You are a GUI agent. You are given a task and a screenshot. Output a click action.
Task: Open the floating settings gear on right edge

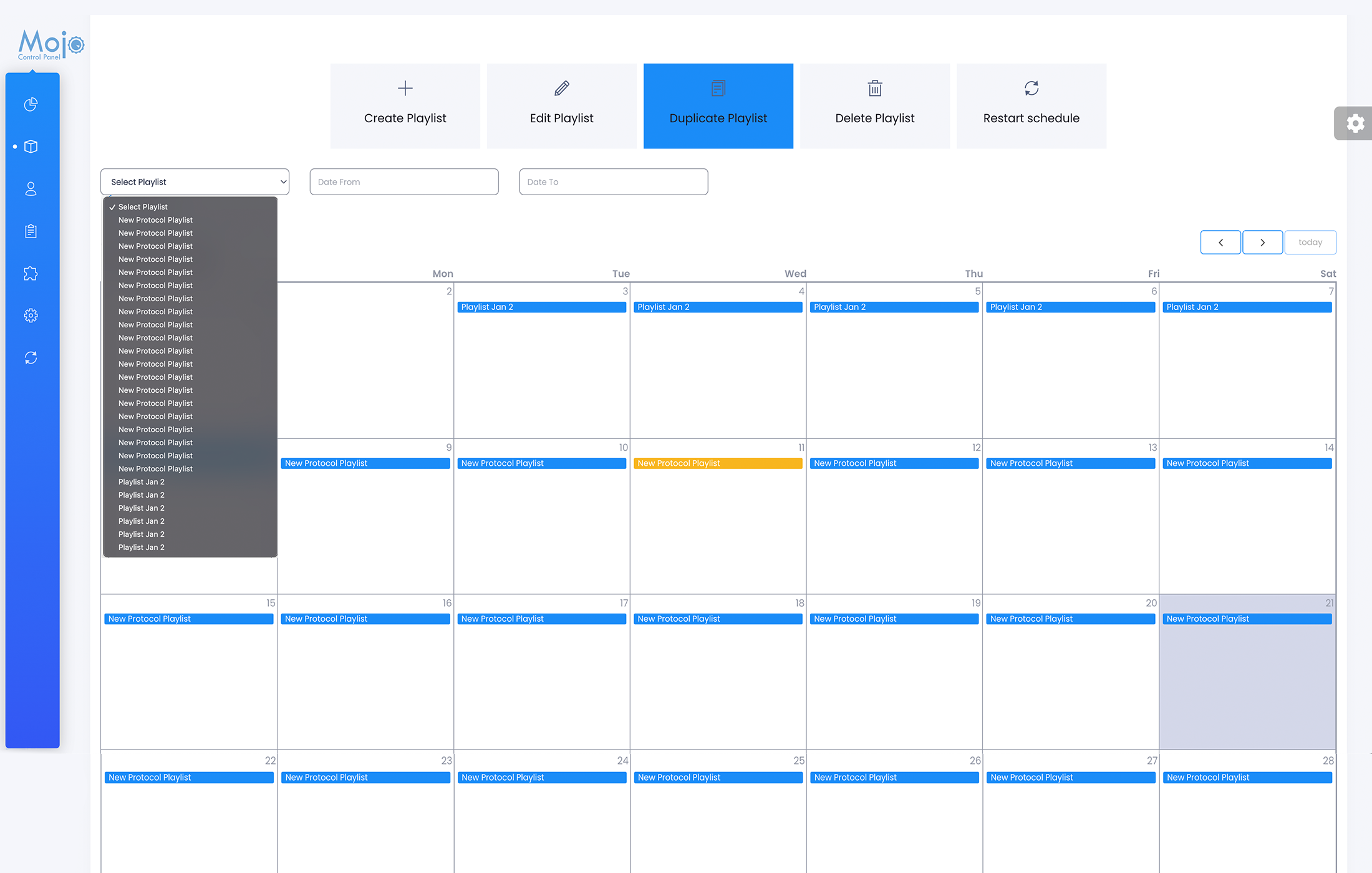(x=1354, y=123)
